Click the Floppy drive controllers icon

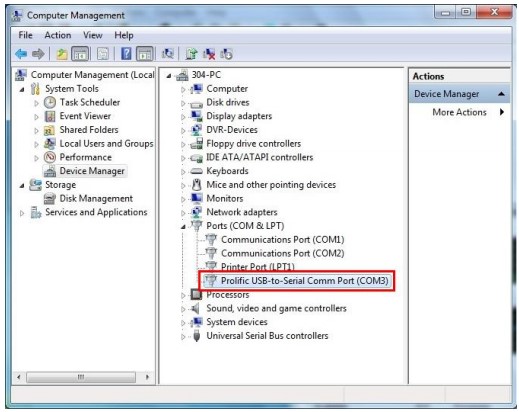[196, 144]
